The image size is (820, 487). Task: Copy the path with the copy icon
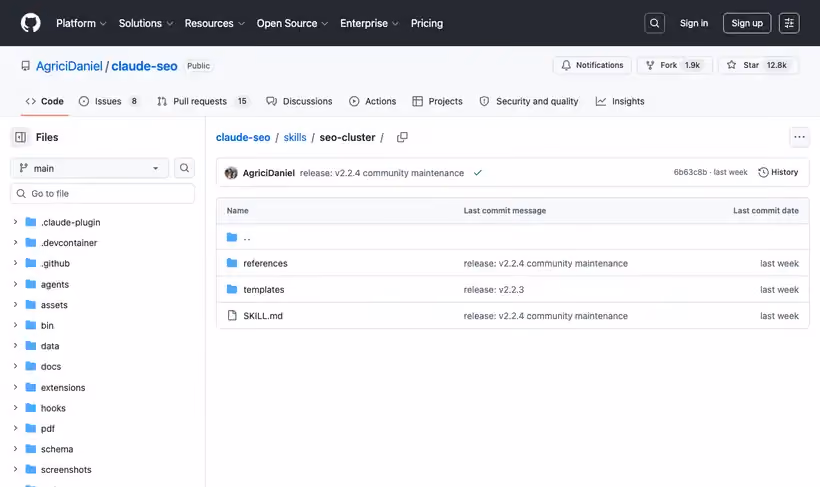402,137
